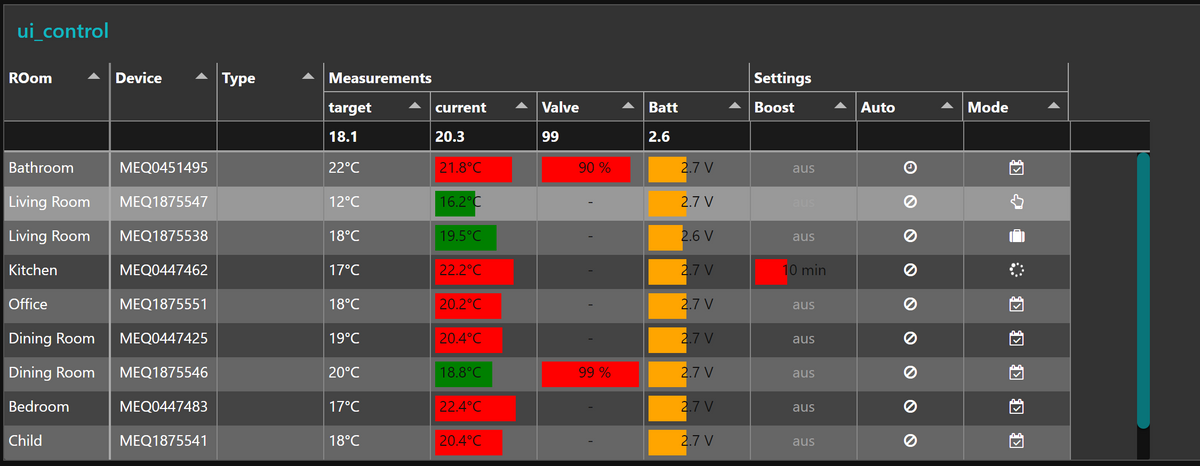Select the Child room cell

tap(55, 441)
